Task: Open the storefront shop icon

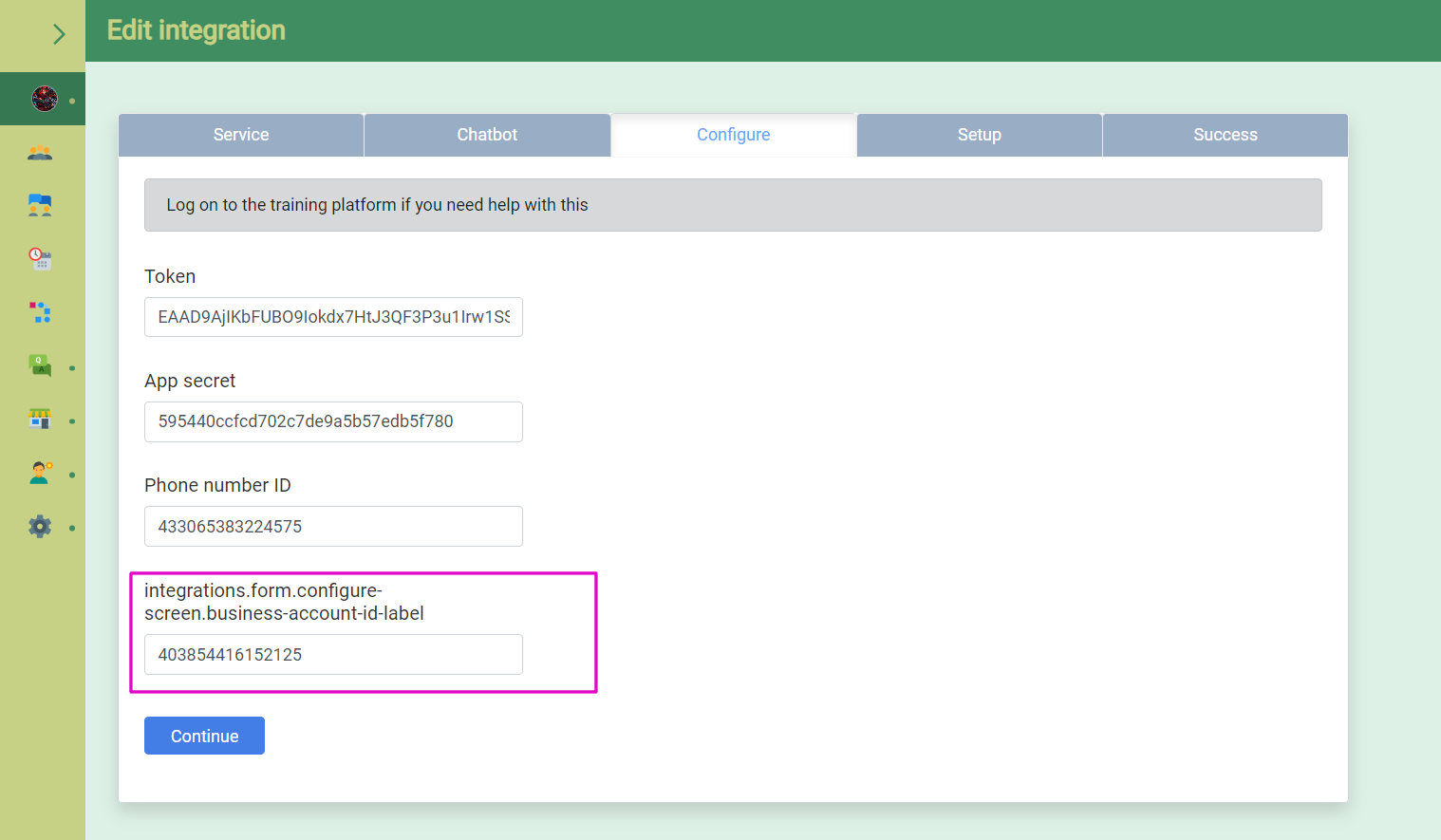Action: 40,420
